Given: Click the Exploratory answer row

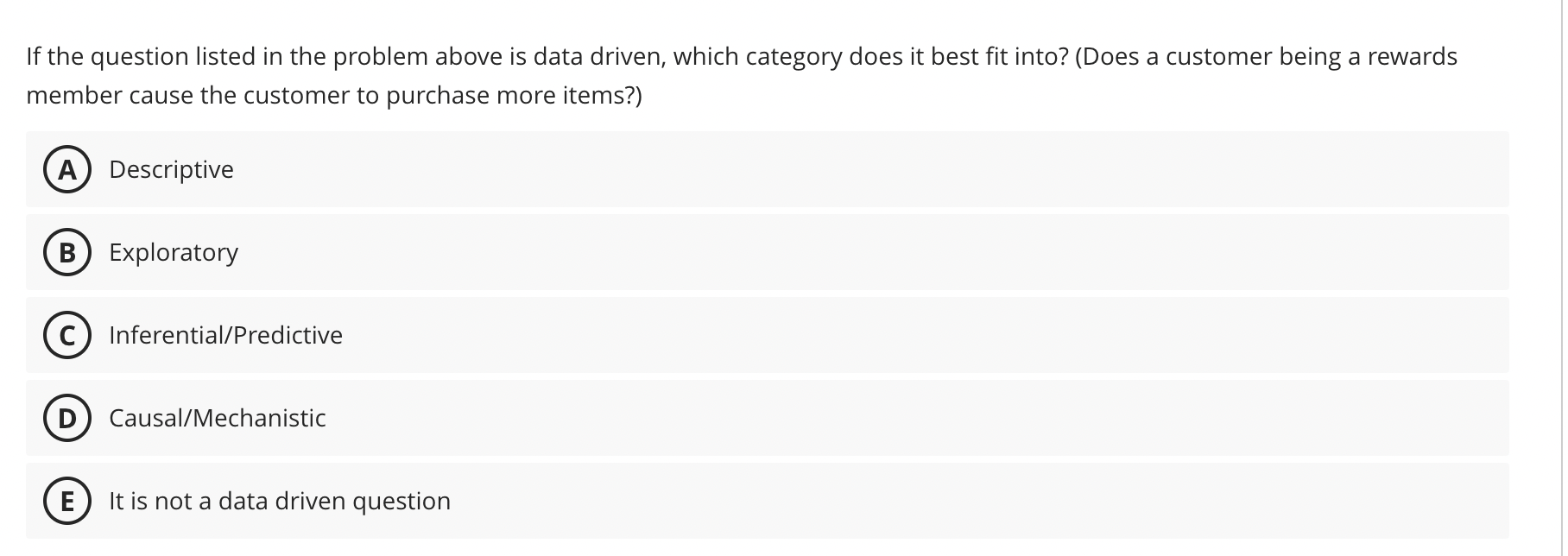Looking at the screenshot, I should [767, 252].
